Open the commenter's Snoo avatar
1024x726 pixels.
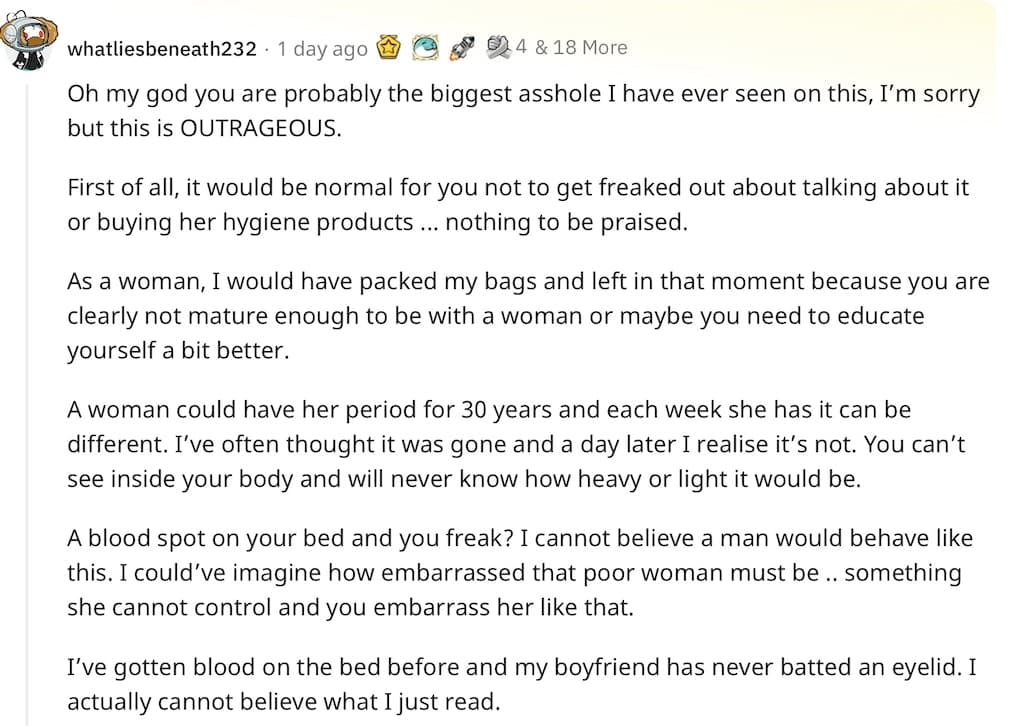pos(29,40)
